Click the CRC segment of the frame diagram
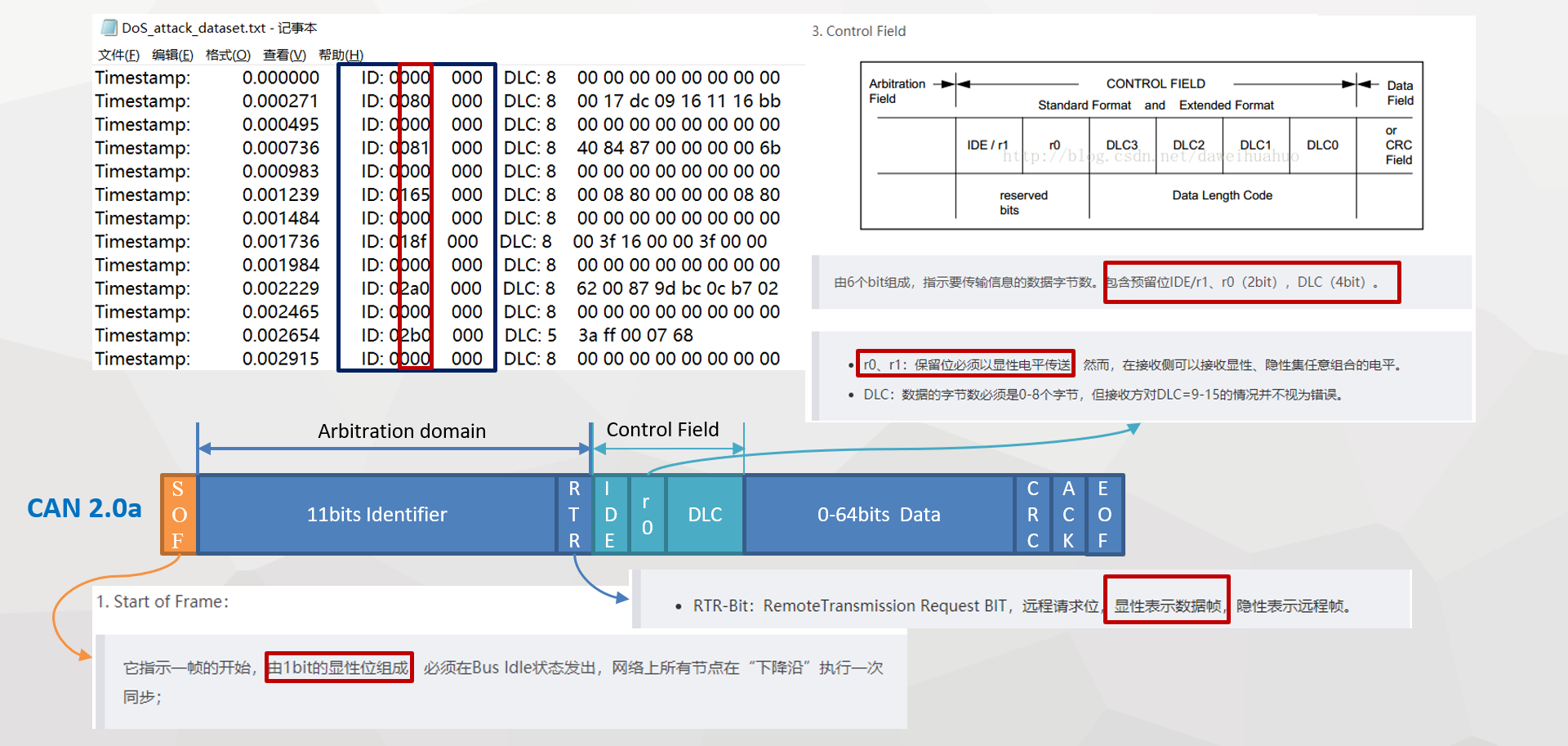Screen dimensions: 1568x746 [x=1032, y=514]
